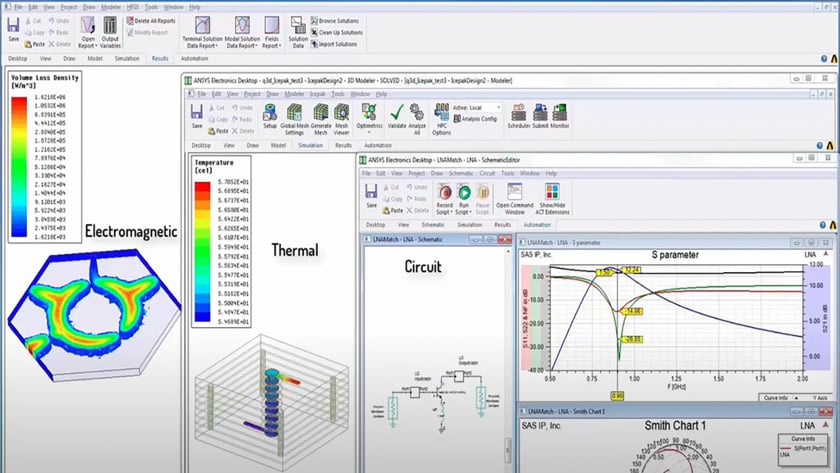
Task: Open Terminal Solution Data Report
Action: point(202,32)
